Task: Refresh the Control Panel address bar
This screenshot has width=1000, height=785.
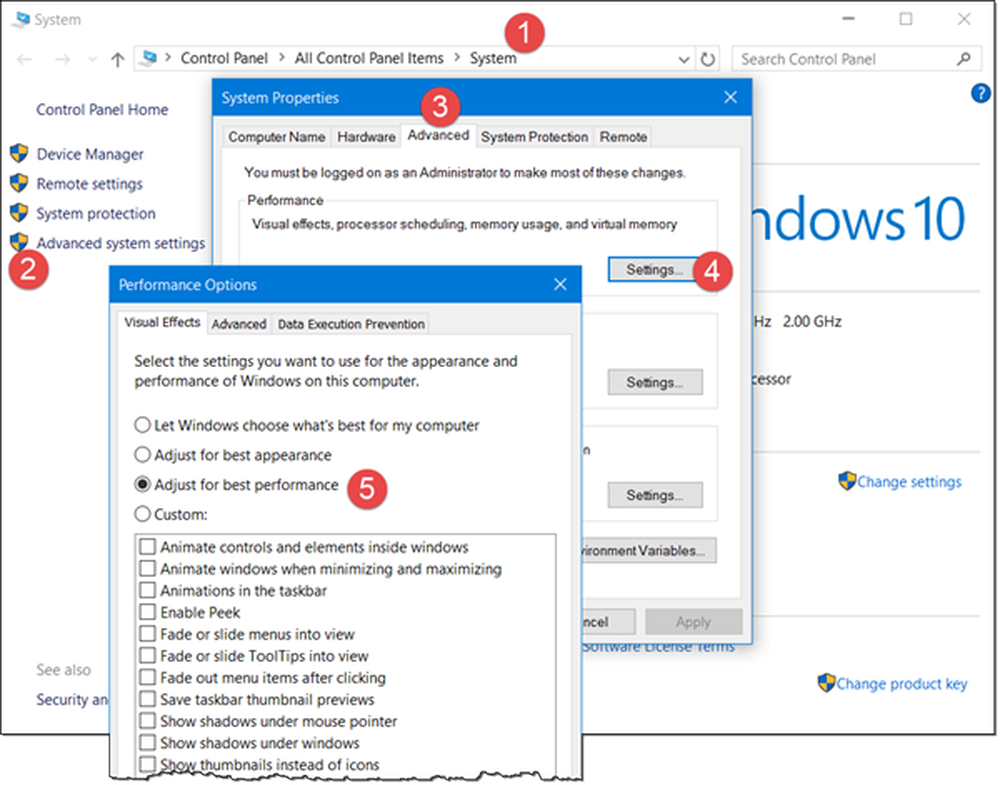Action: click(707, 59)
